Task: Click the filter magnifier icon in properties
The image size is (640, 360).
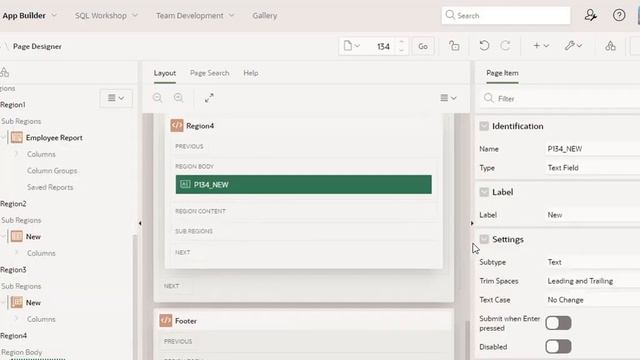Action: pyautogui.click(x=489, y=98)
